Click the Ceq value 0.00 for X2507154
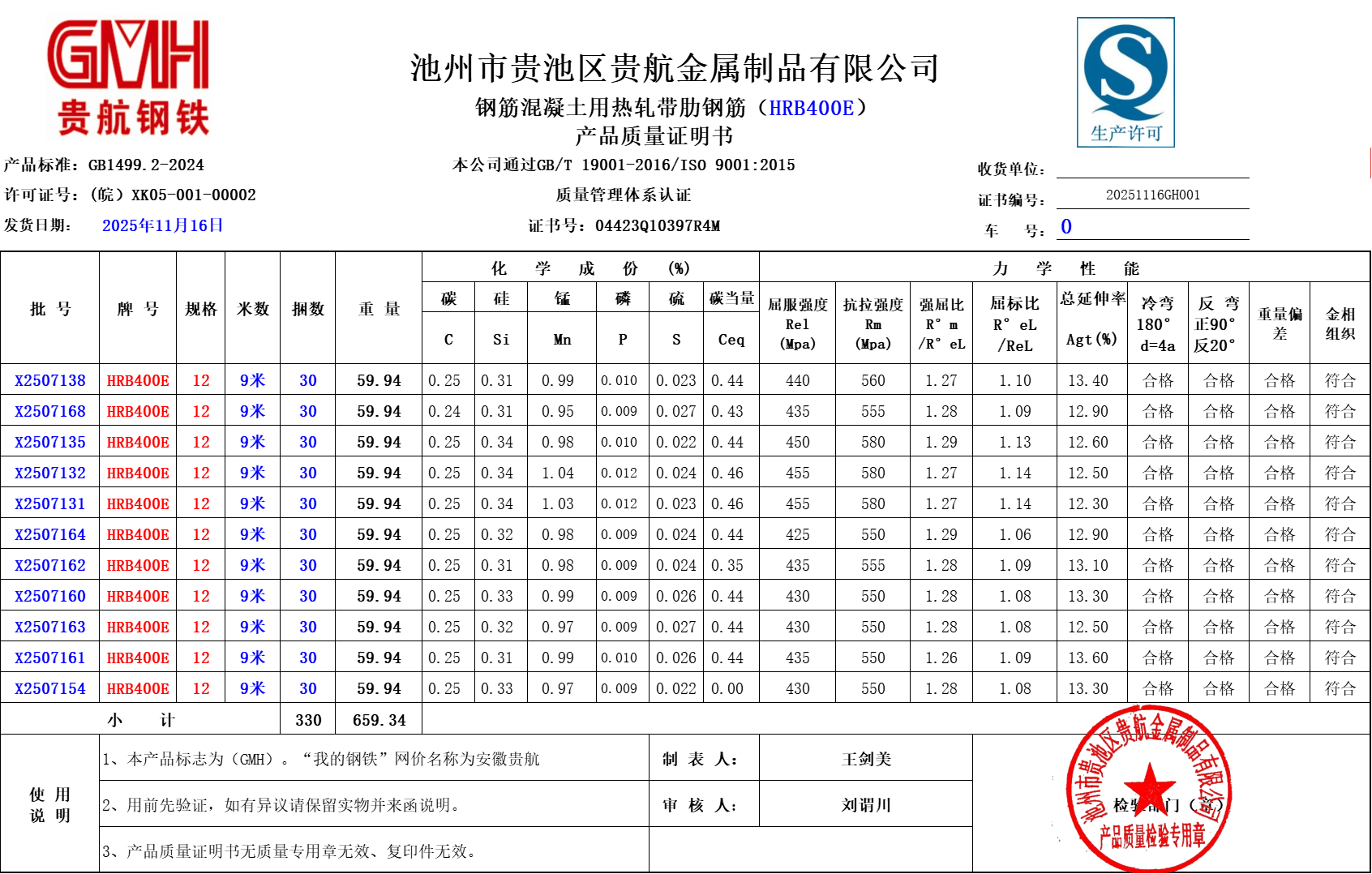The image size is (1372, 874). coord(727,688)
